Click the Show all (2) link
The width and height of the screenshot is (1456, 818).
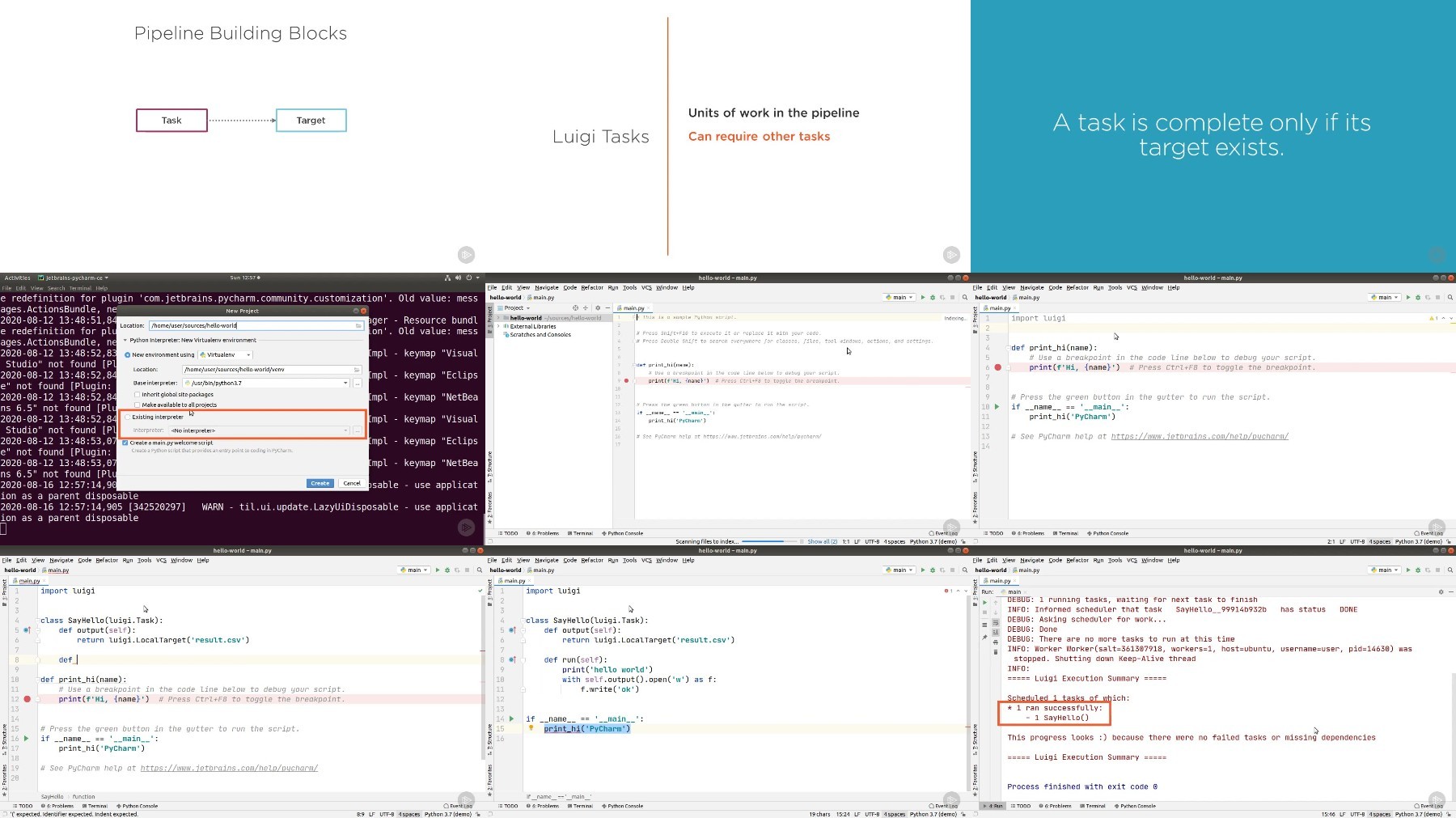tap(823, 541)
